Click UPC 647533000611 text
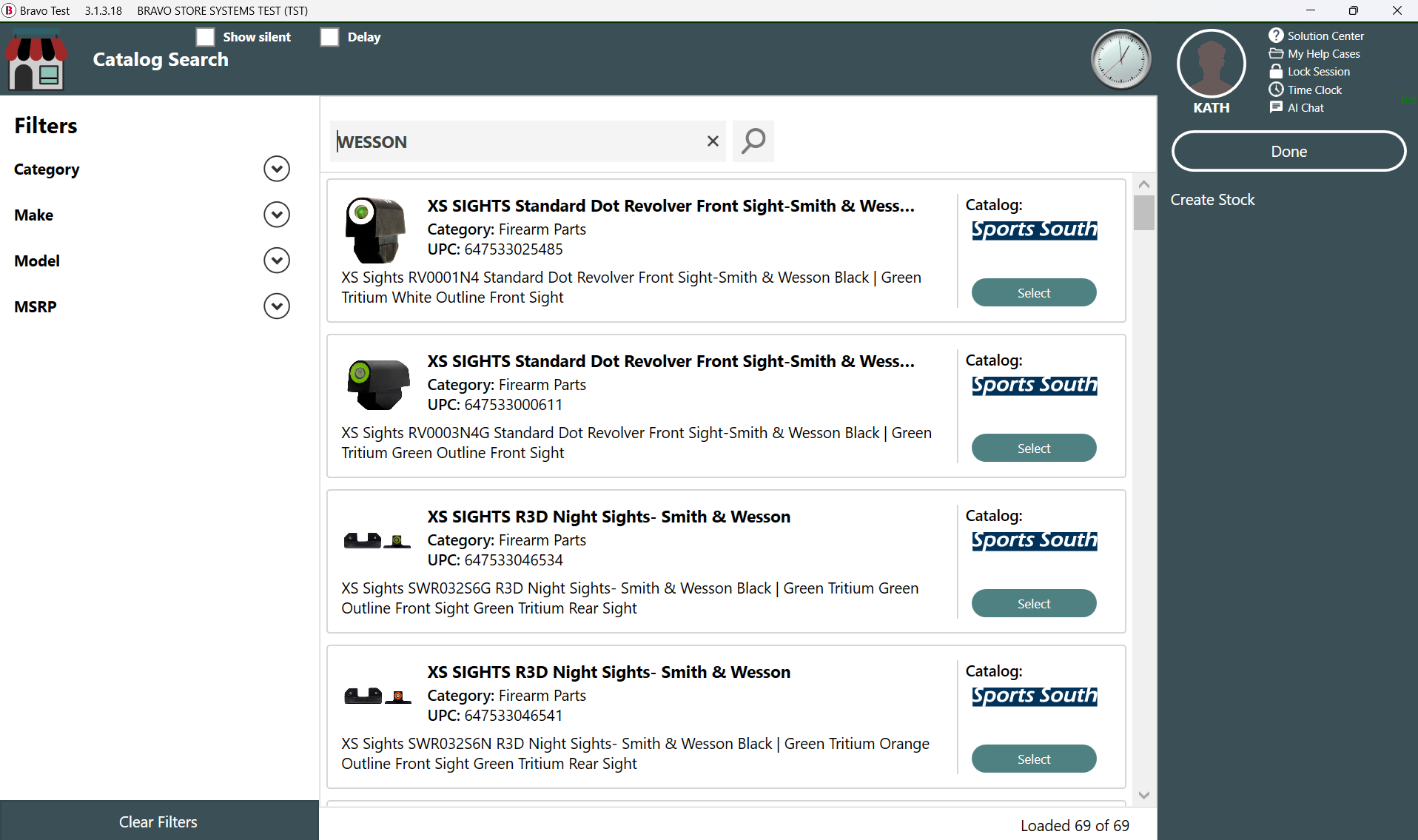Image resolution: width=1418 pixels, height=840 pixels. point(495,405)
